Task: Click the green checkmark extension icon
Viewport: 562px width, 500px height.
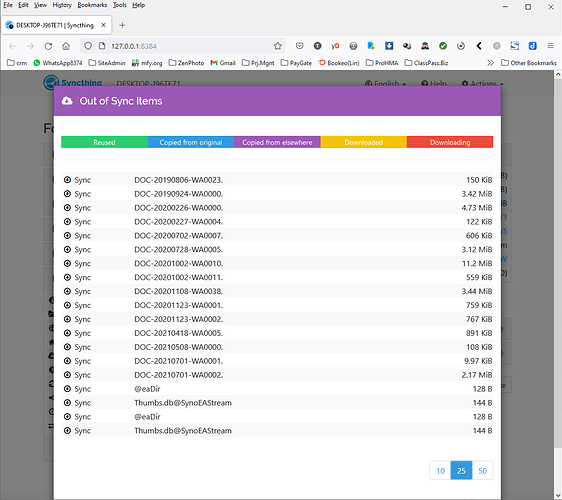Action: (x=443, y=46)
